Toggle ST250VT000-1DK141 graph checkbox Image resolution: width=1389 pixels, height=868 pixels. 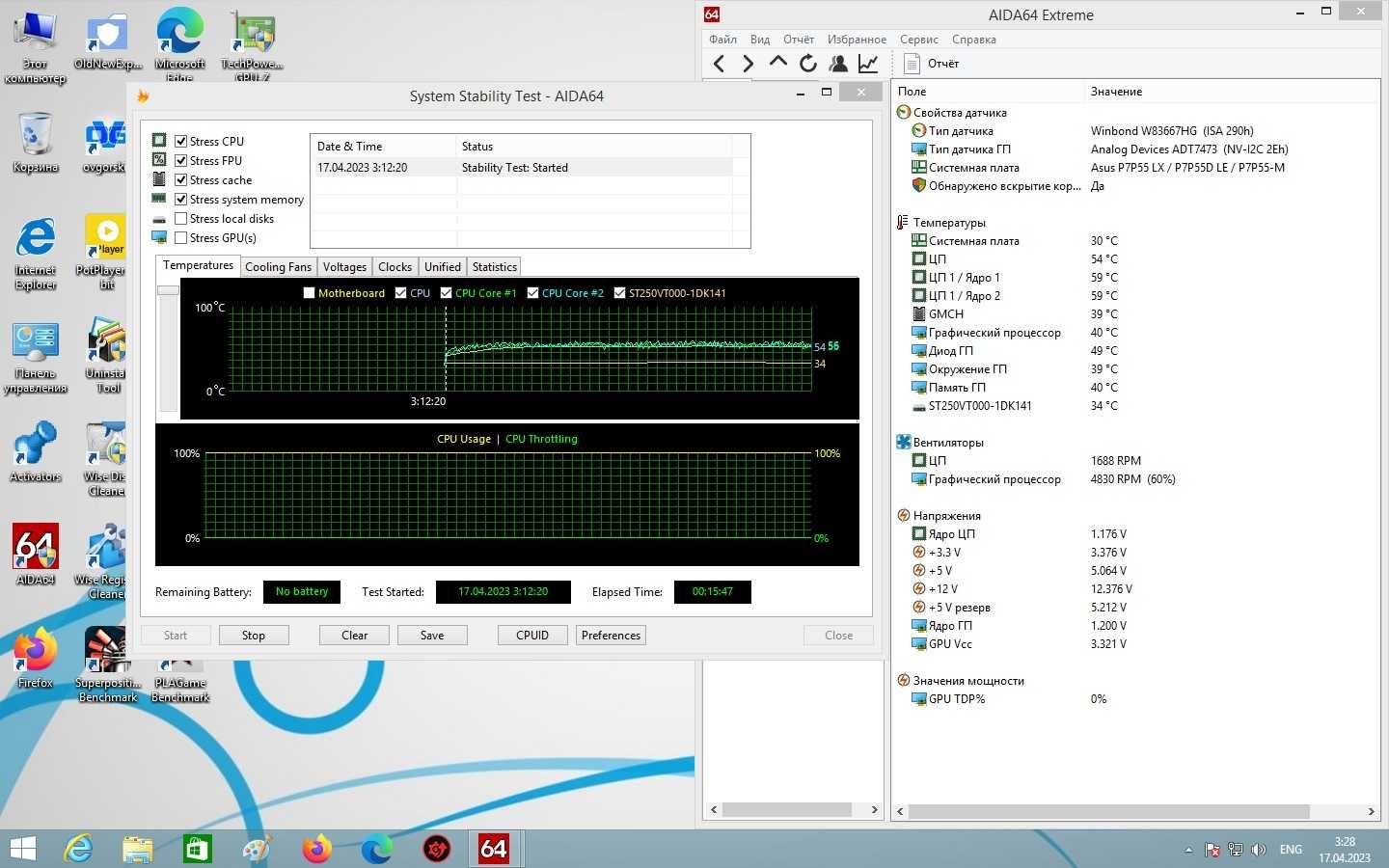click(619, 293)
